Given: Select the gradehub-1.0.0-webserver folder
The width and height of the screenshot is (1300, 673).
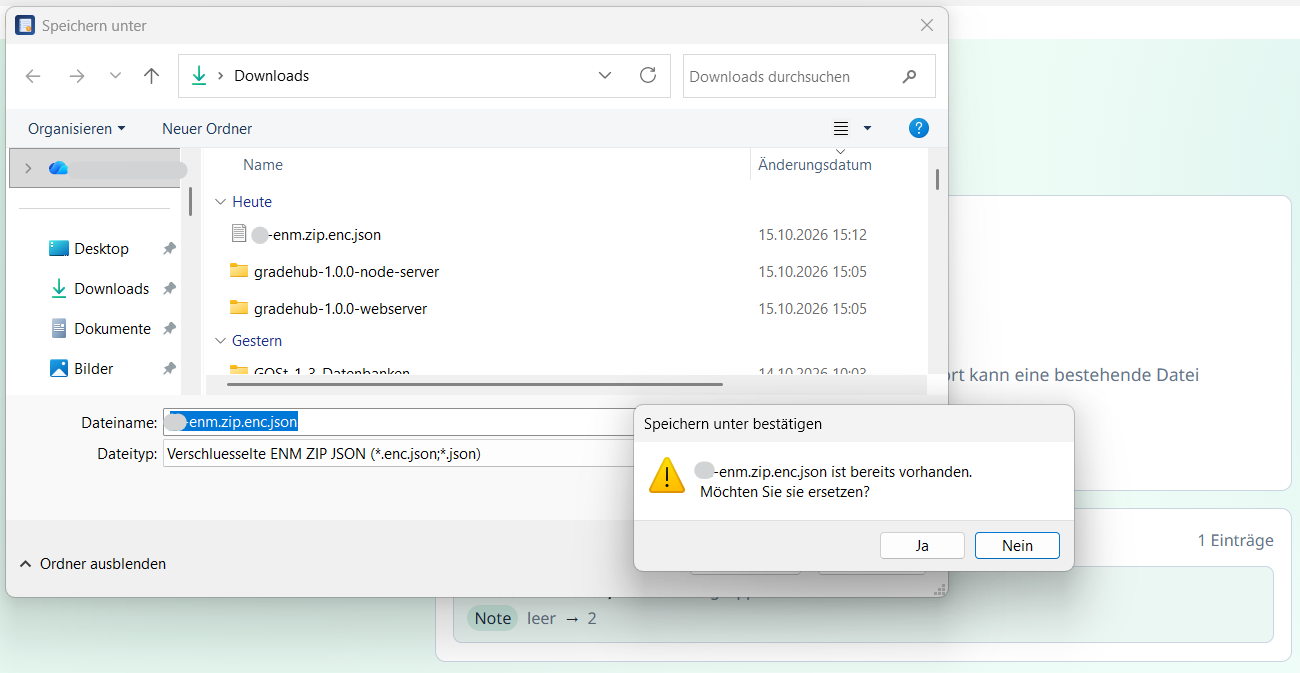Looking at the screenshot, I should [x=340, y=309].
